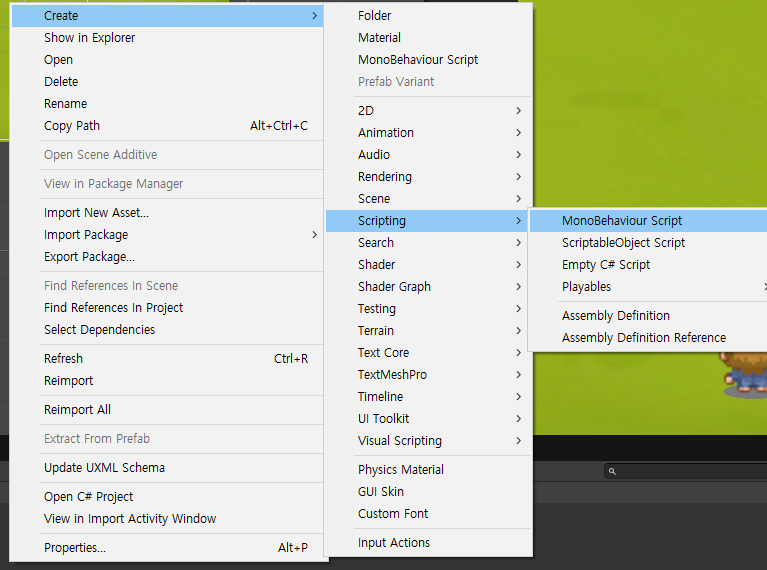Image resolution: width=767 pixels, height=570 pixels.
Task: Open the Playables submenu
Action: [649, 287]
